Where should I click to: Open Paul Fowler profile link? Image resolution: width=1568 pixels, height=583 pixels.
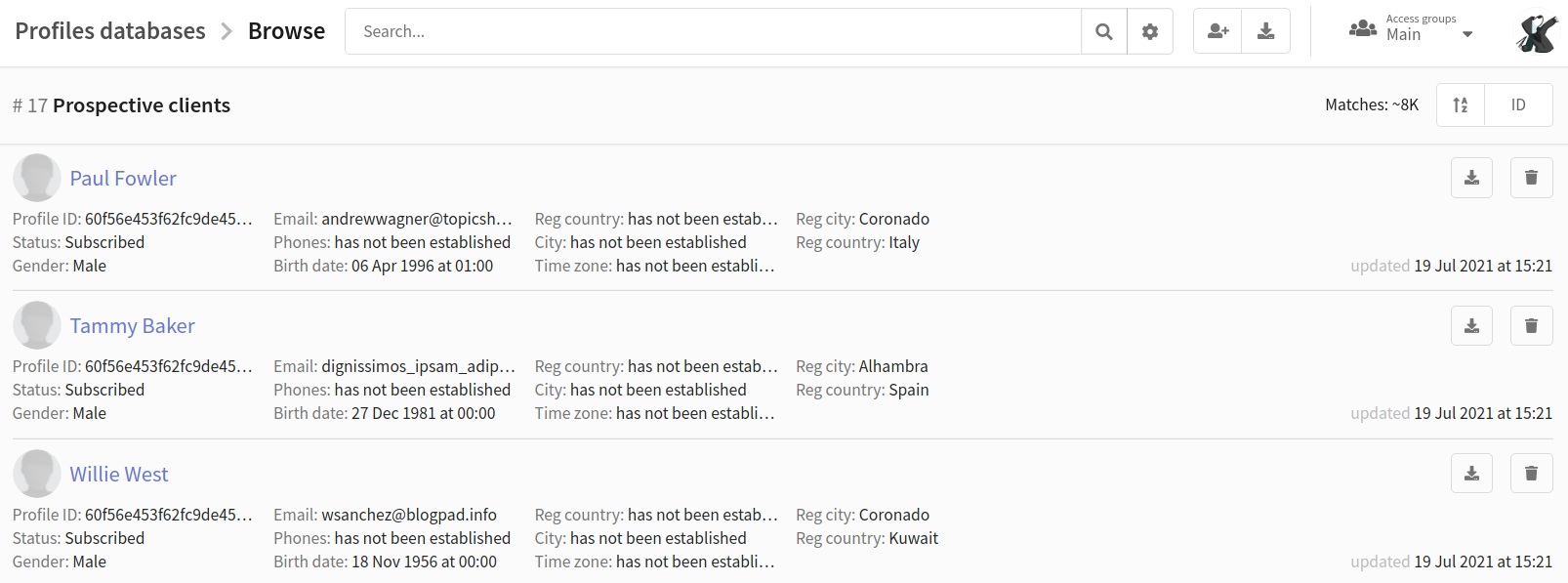tap(123, 179)
